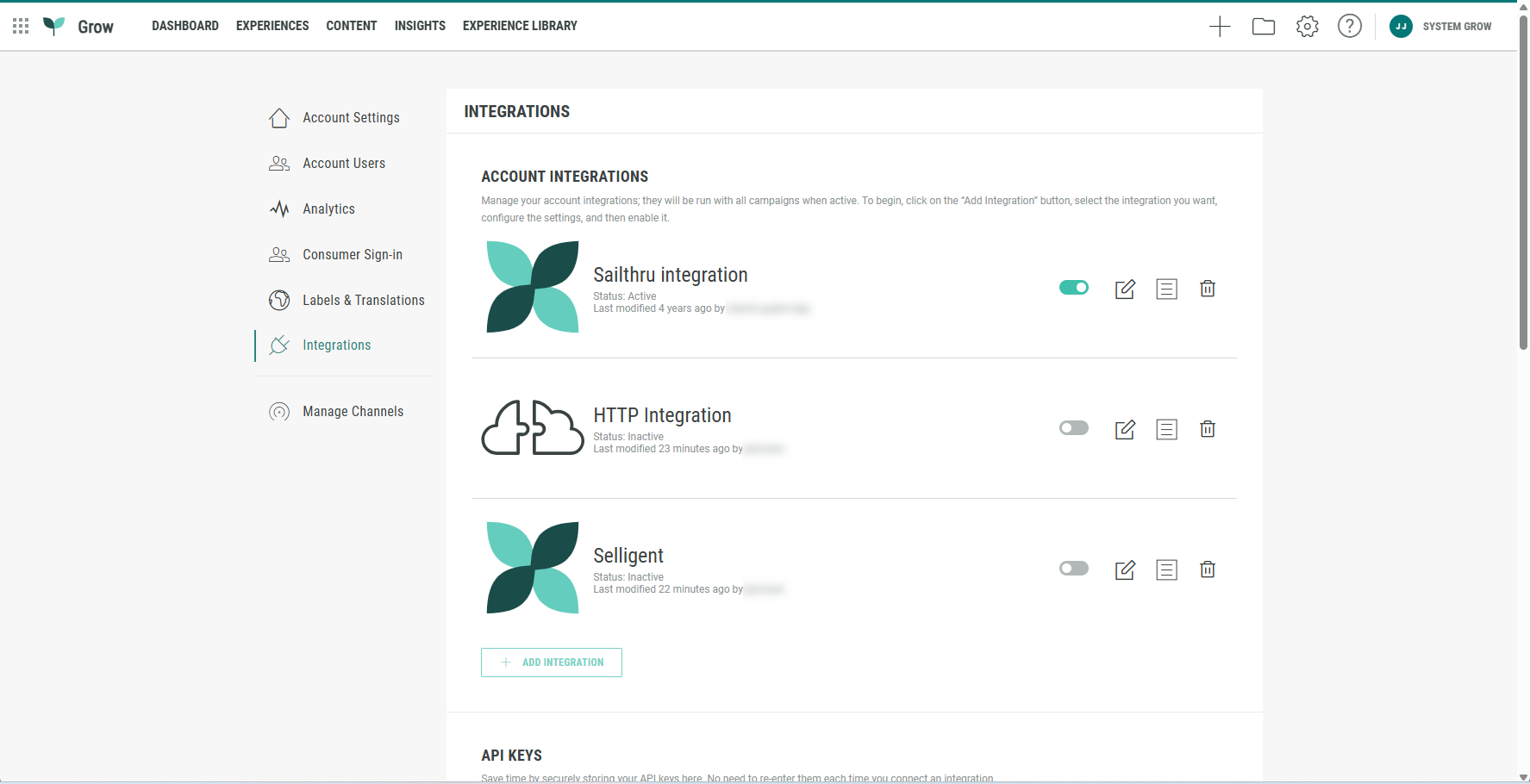
Task: Open the app launcher grid icon
Action: [21, 26]
